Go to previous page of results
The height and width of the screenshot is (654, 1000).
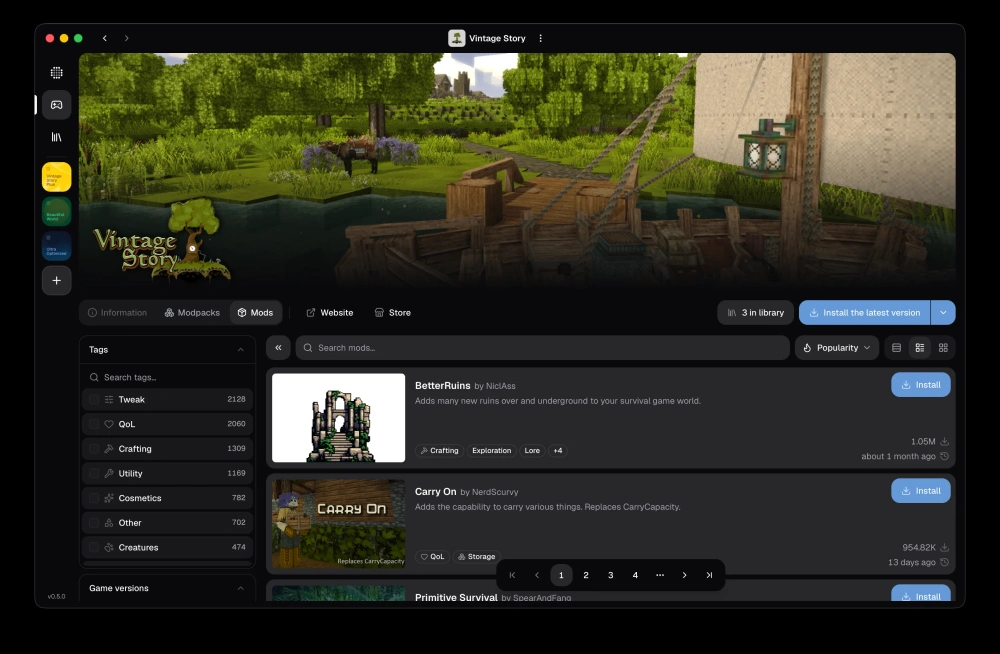pyautogui.click(x=537, y=575)
